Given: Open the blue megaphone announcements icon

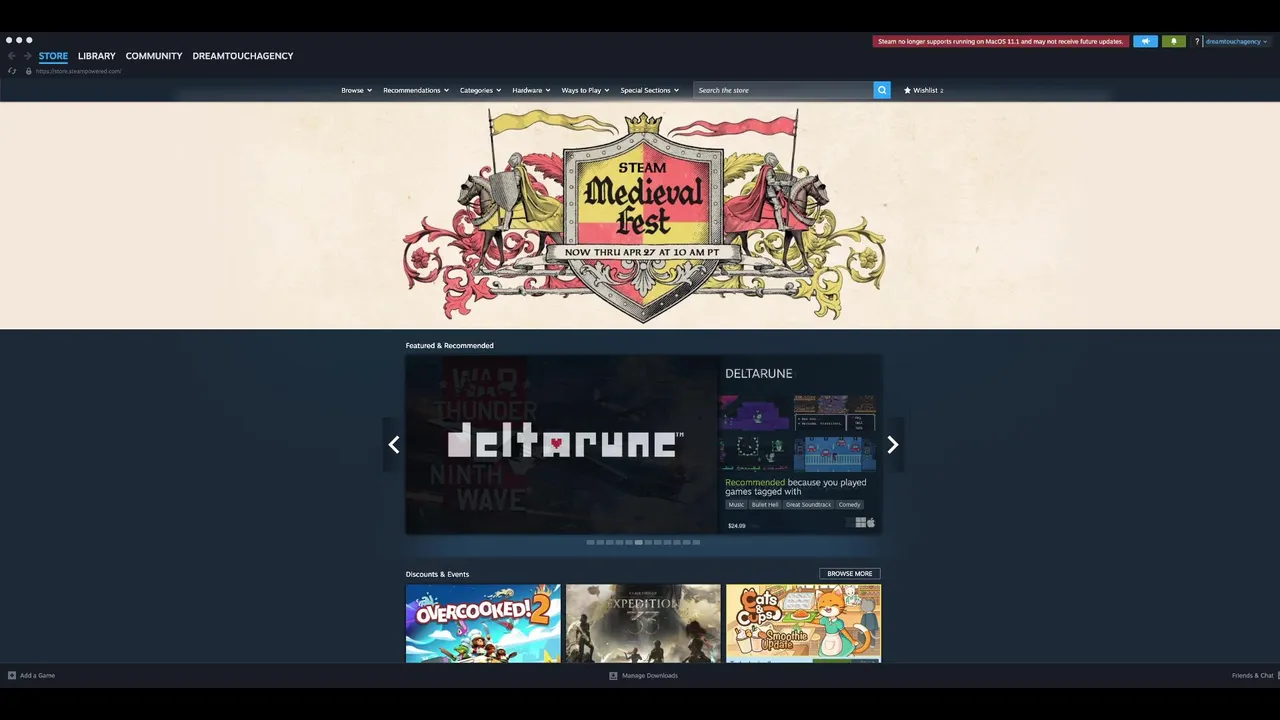Looking at the screenshot, I should pos(1146,41).
